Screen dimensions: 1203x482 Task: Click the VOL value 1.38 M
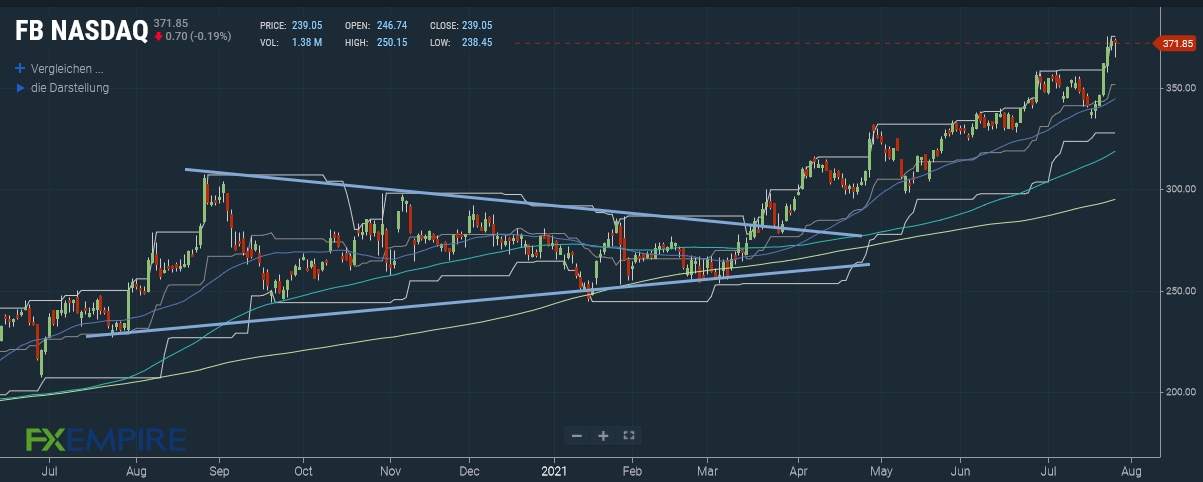[x=307, y=43]
